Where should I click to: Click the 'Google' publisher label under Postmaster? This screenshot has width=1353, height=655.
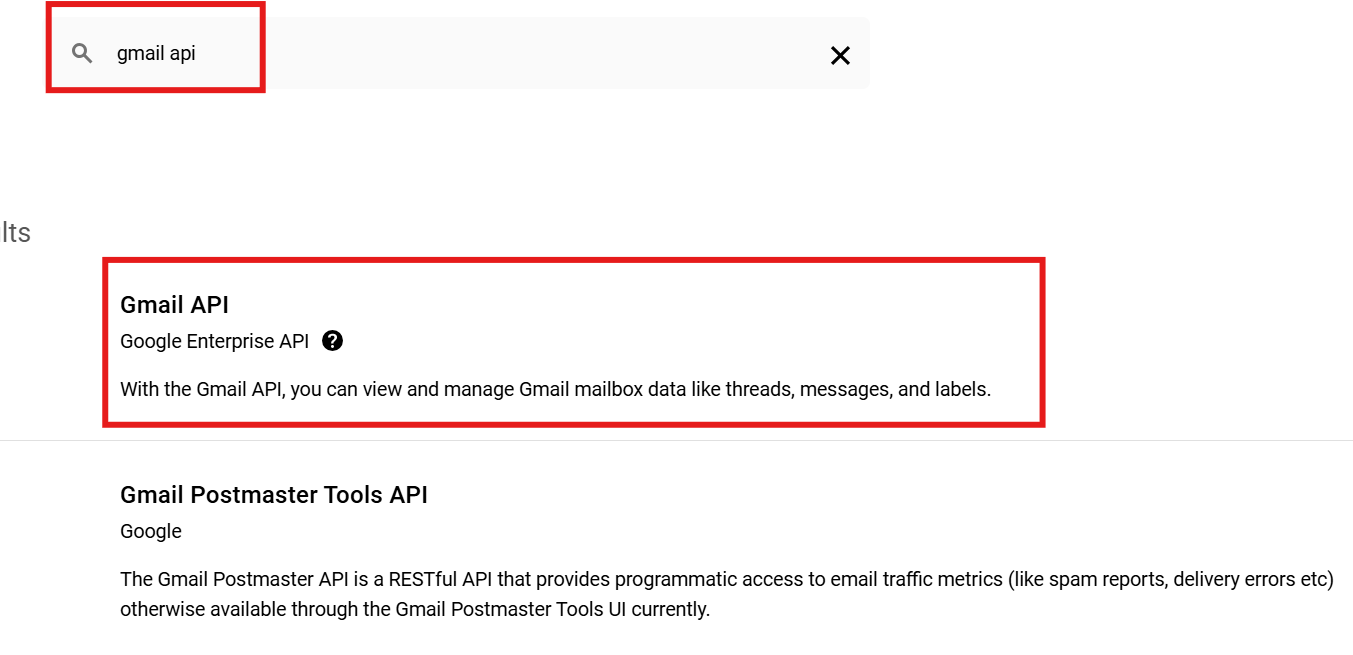pos(150,531)
